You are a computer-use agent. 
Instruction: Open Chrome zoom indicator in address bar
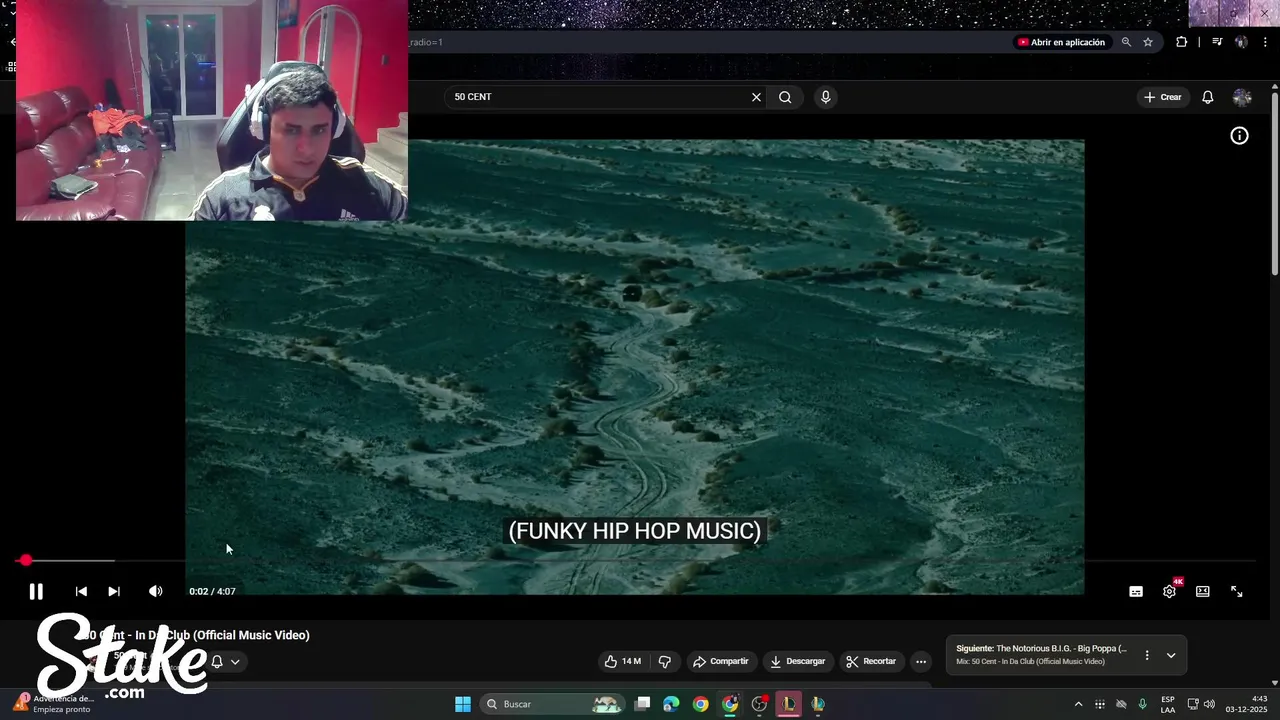(x=1126, y=42)
